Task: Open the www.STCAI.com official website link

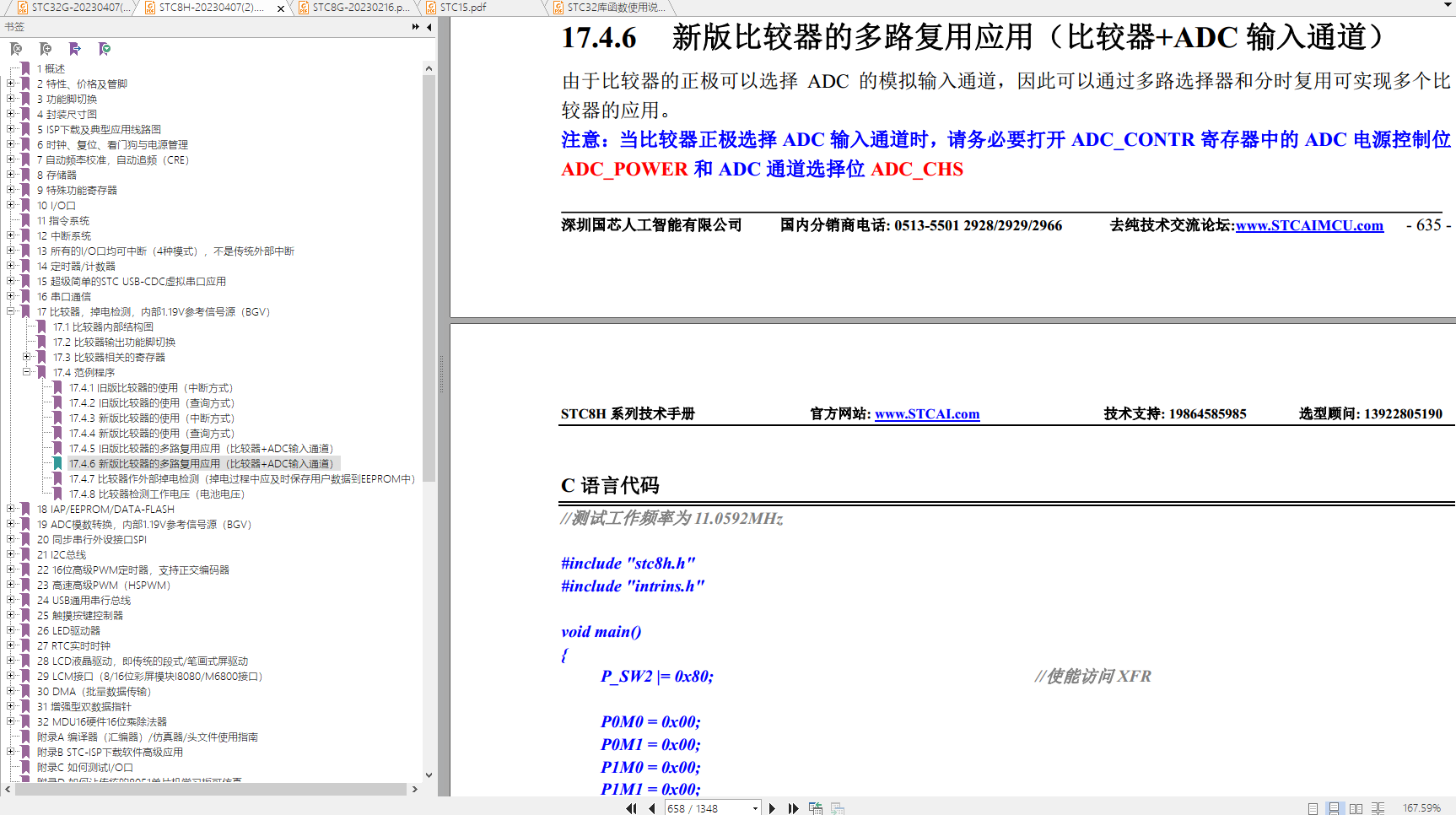Action: tap(926, 414)
